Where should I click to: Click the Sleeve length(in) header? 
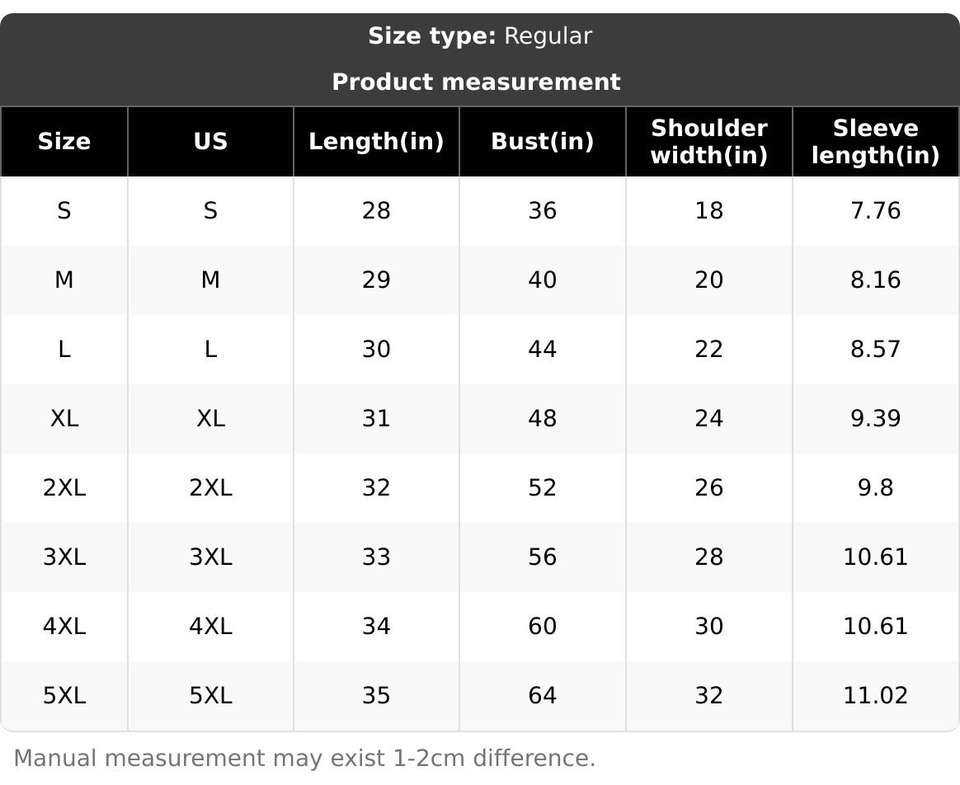coord(876,141)
